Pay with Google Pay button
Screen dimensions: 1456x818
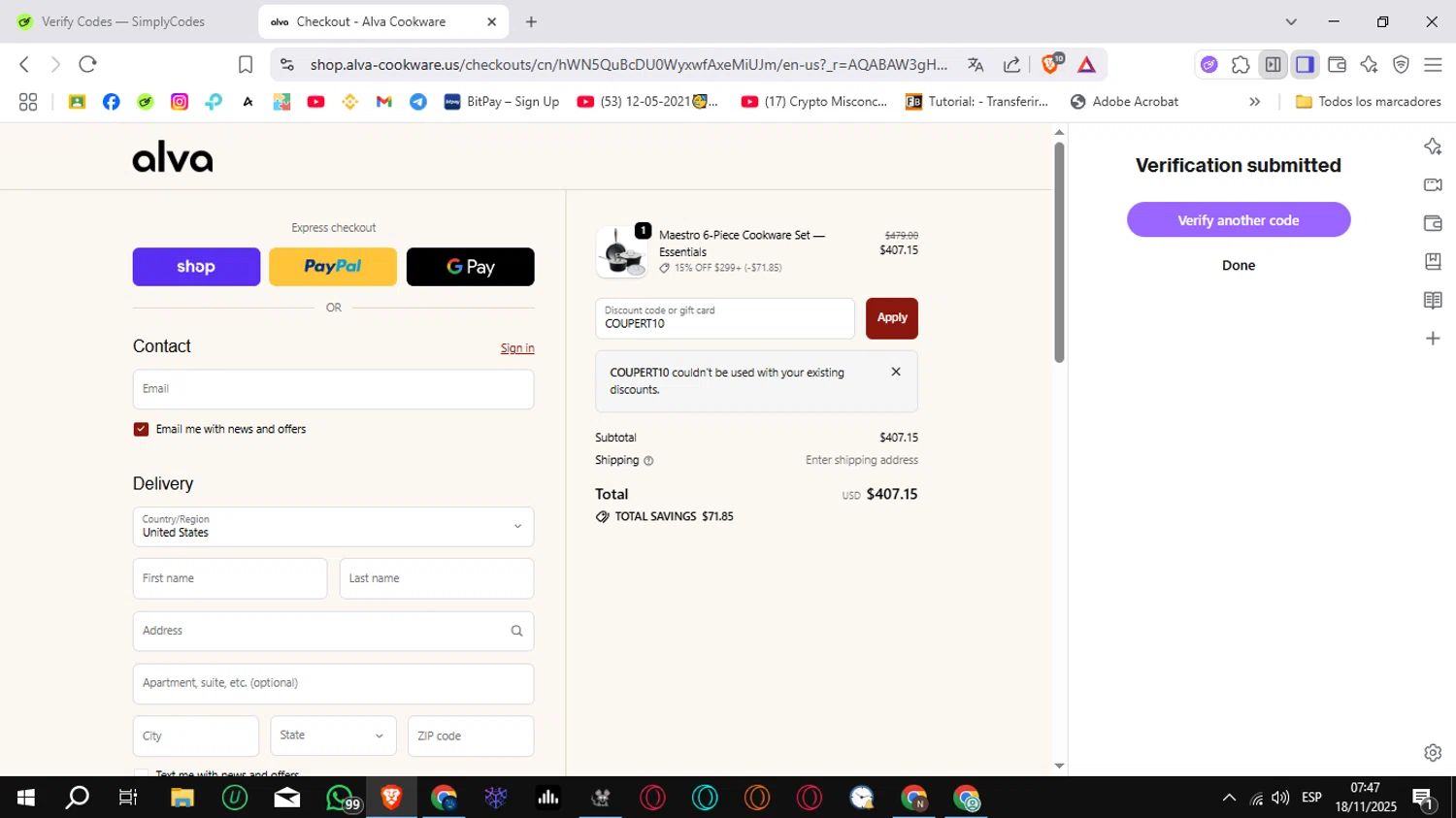click(470, 267)
